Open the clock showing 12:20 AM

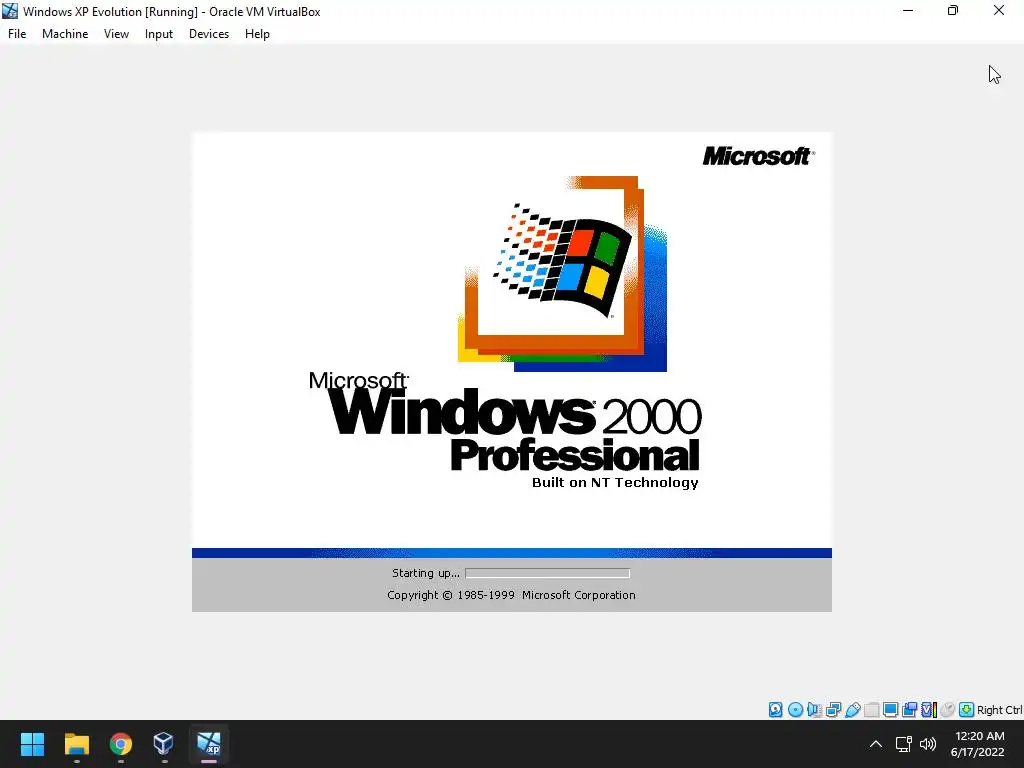pyautogui.click(x=977, y=744)
